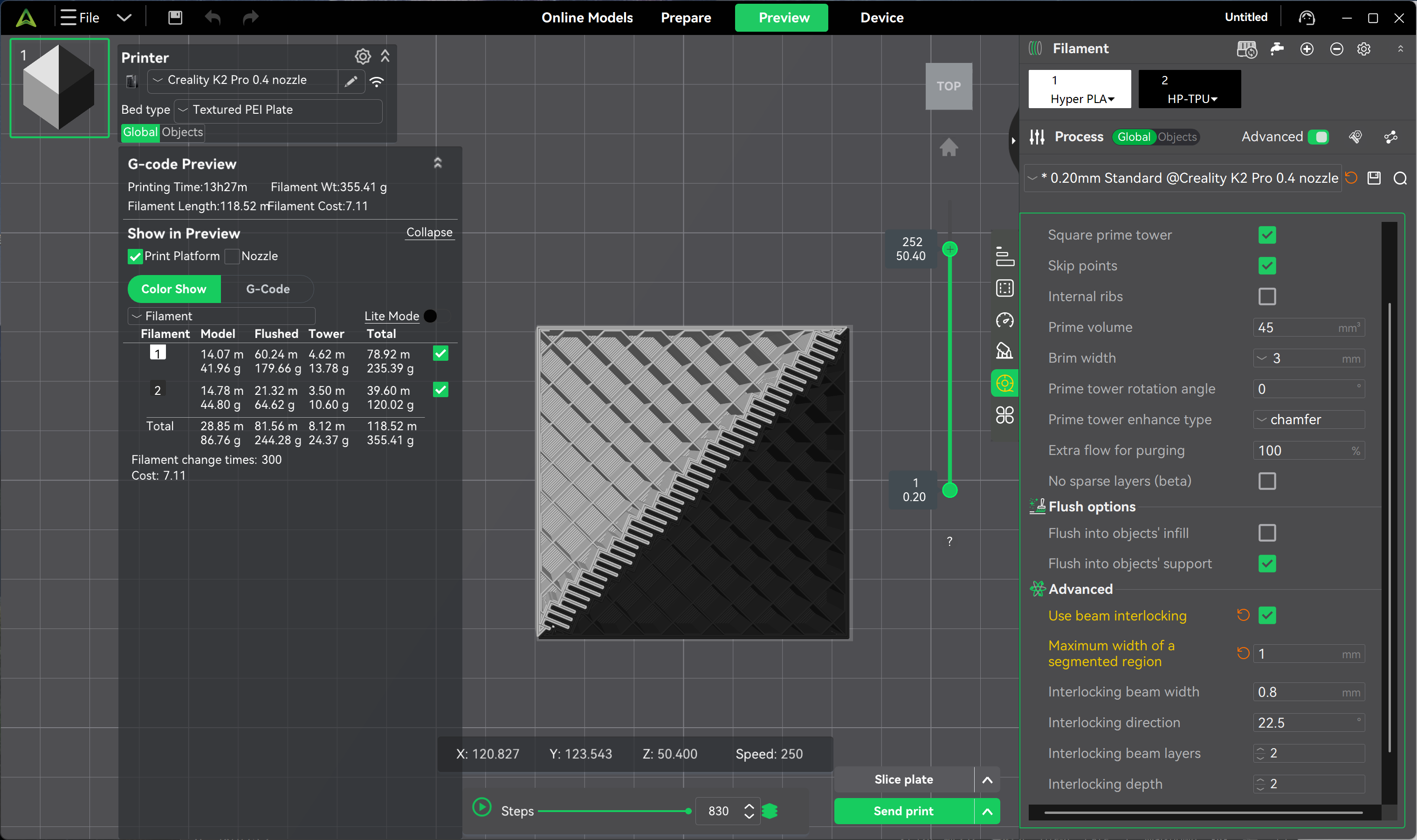Expand Send print options arrow
Viewport: 1417px width, 840px height.
pyautogui.click(x=988, y=812)
